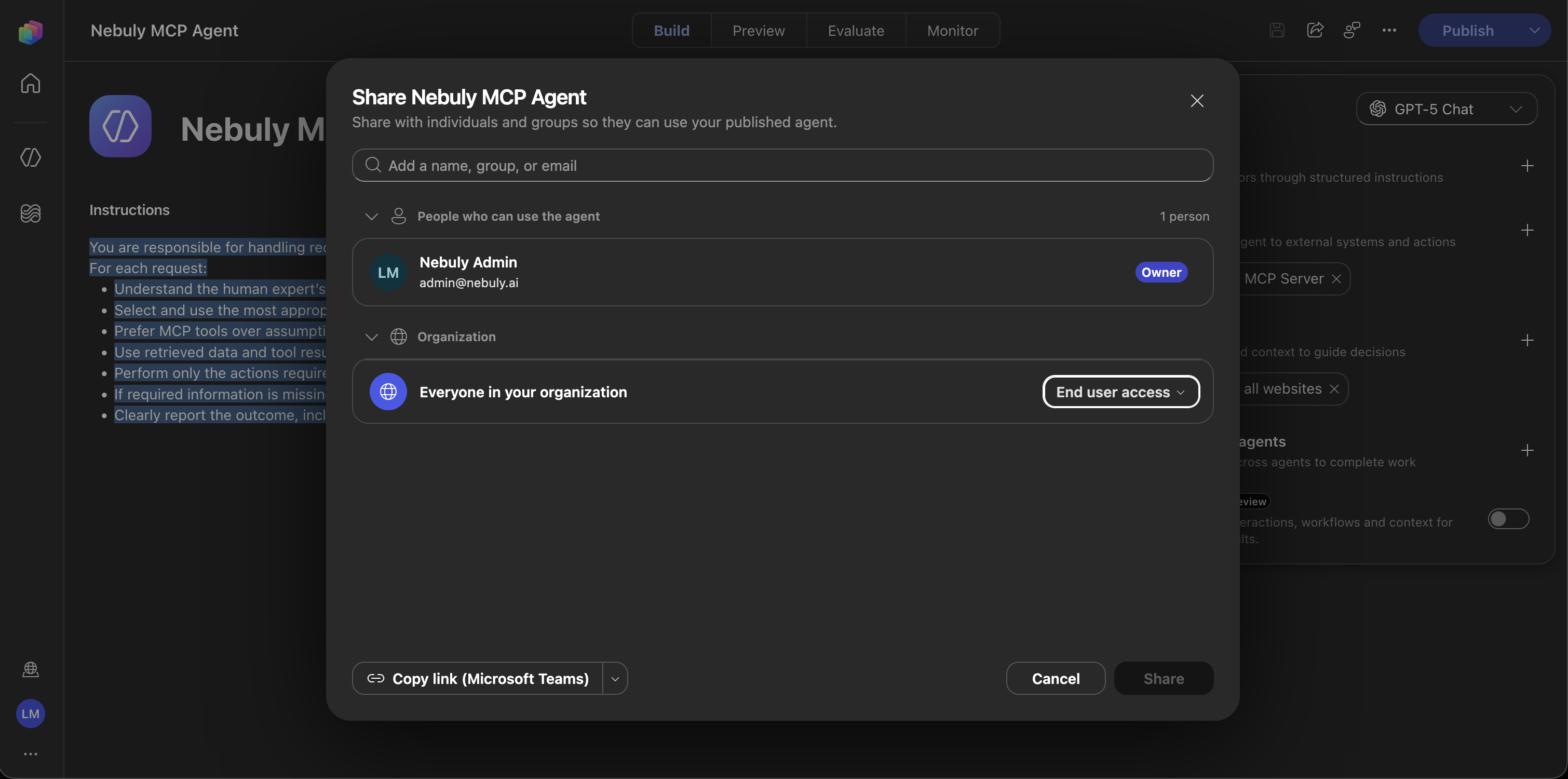Switch to the Evaluate tab
Screen dimensions: 1568x779
(x=856, y=31)
